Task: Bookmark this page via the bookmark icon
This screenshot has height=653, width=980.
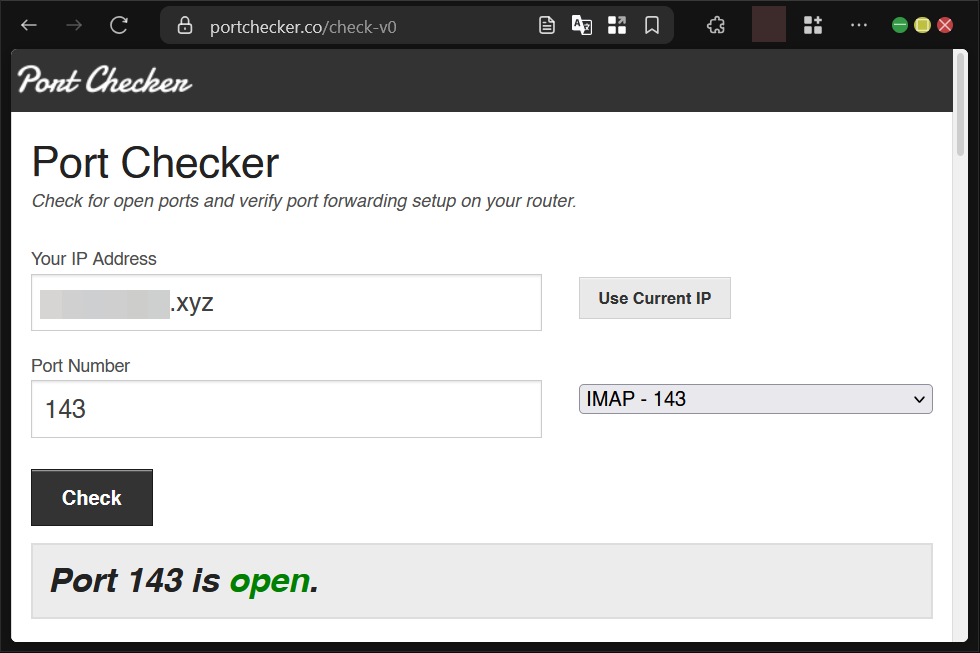Action: [x=652, y=24]
